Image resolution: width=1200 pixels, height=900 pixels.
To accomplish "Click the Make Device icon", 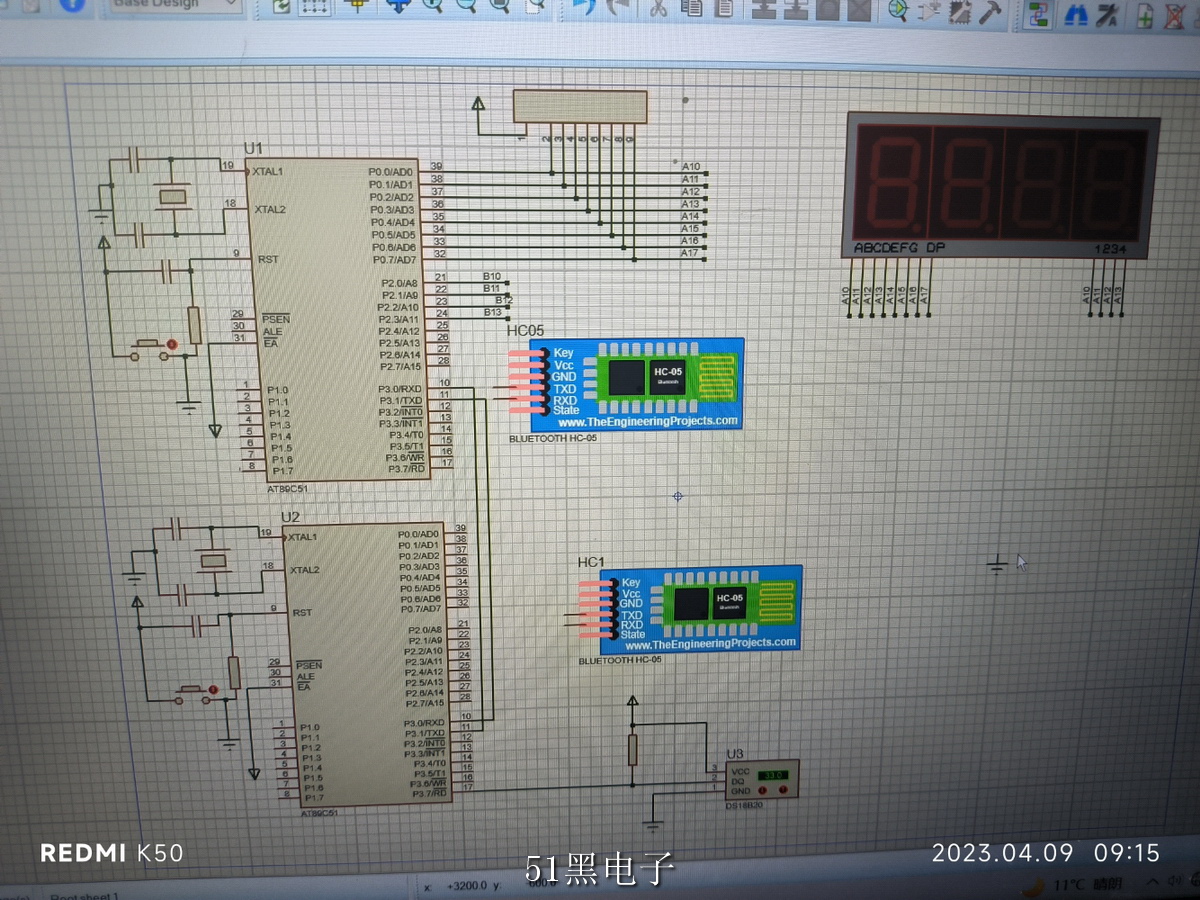I will coord(929,12).
